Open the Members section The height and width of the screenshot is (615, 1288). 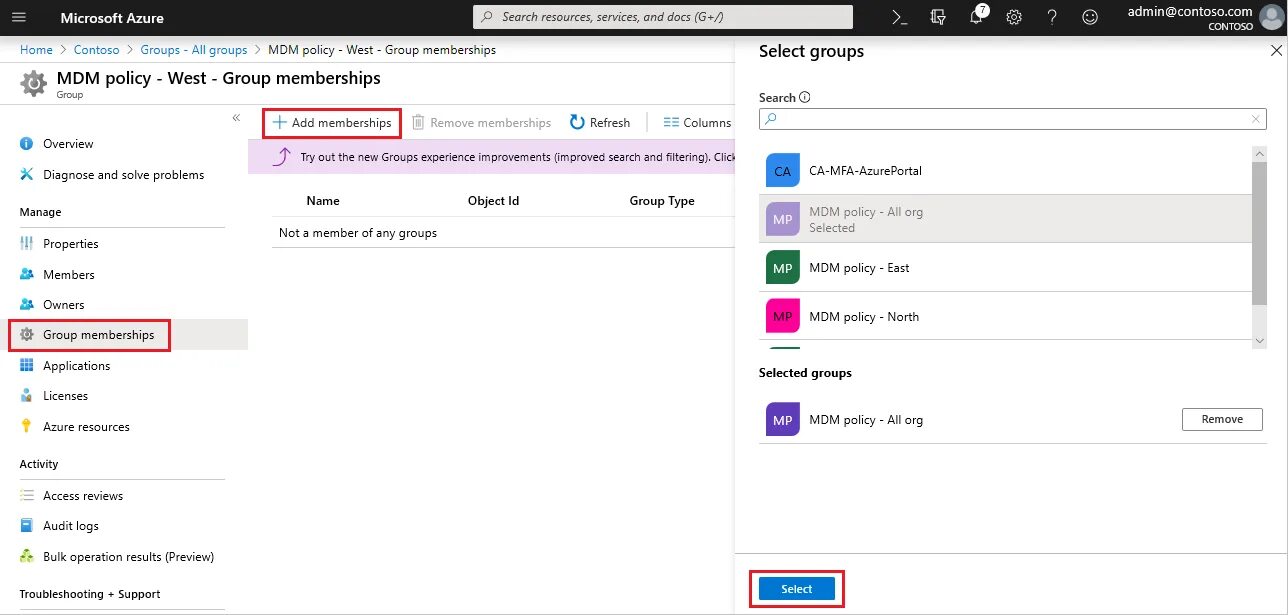[69, 275]
